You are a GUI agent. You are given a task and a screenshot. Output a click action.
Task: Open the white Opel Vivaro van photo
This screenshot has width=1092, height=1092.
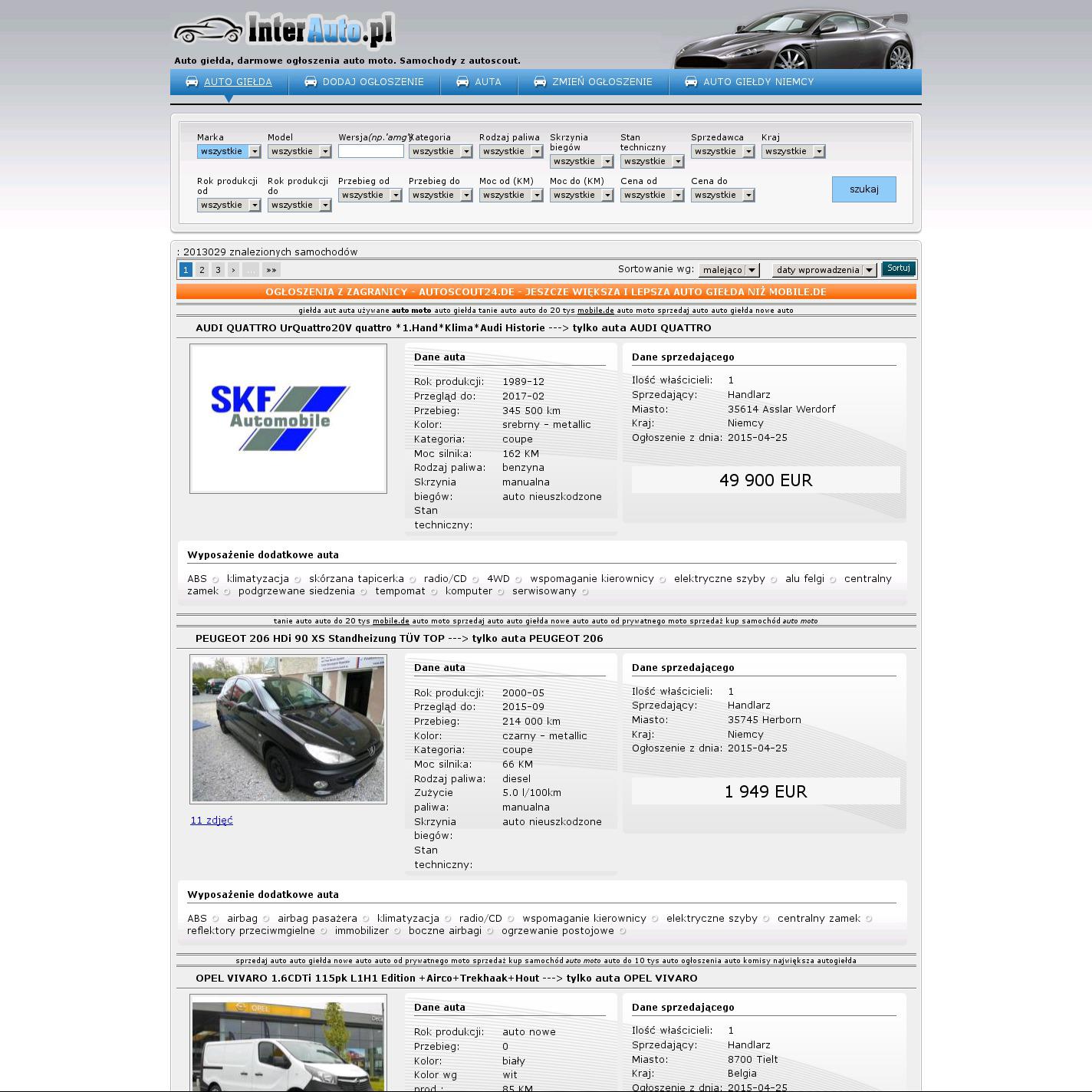pos(288,1044)
